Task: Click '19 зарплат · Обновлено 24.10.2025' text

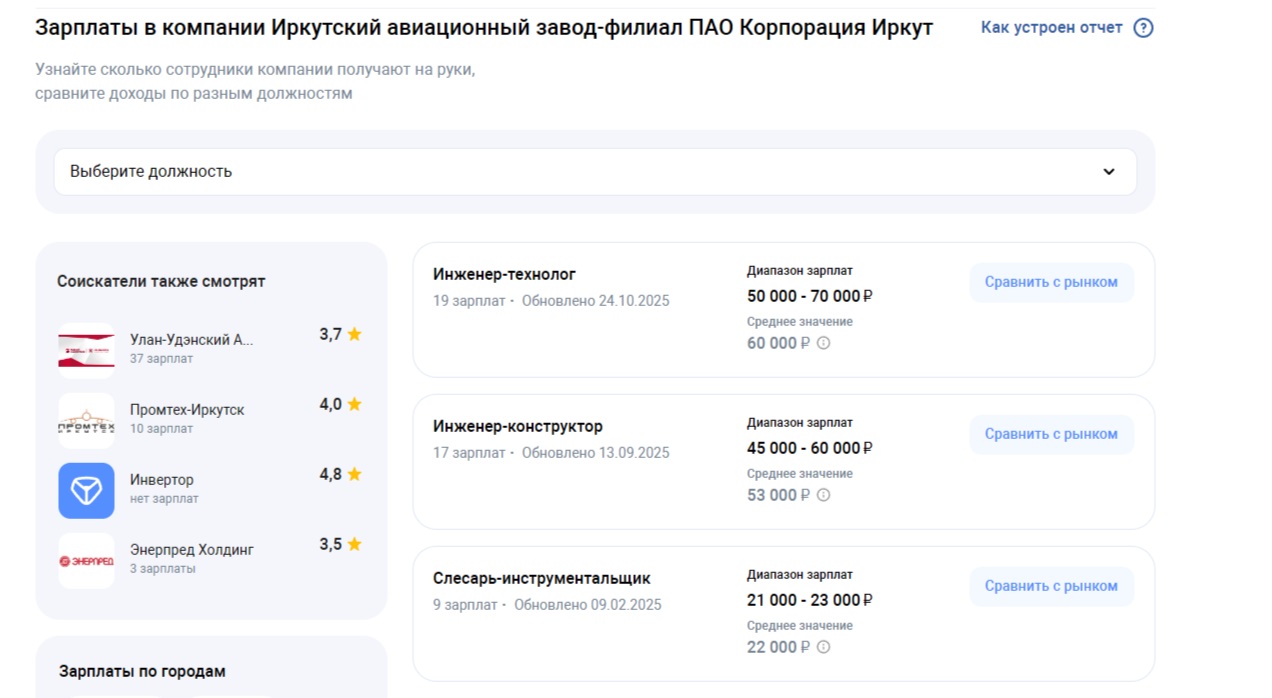Action: (551, 301)
